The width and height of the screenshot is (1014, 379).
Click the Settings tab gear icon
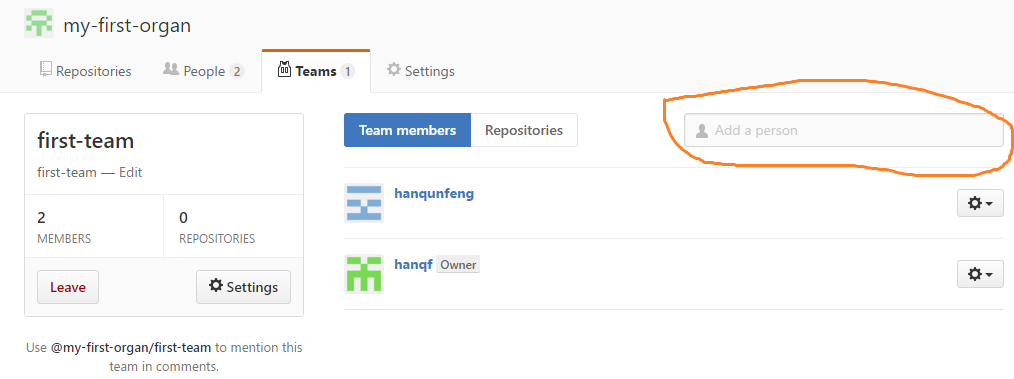(394, 69)
